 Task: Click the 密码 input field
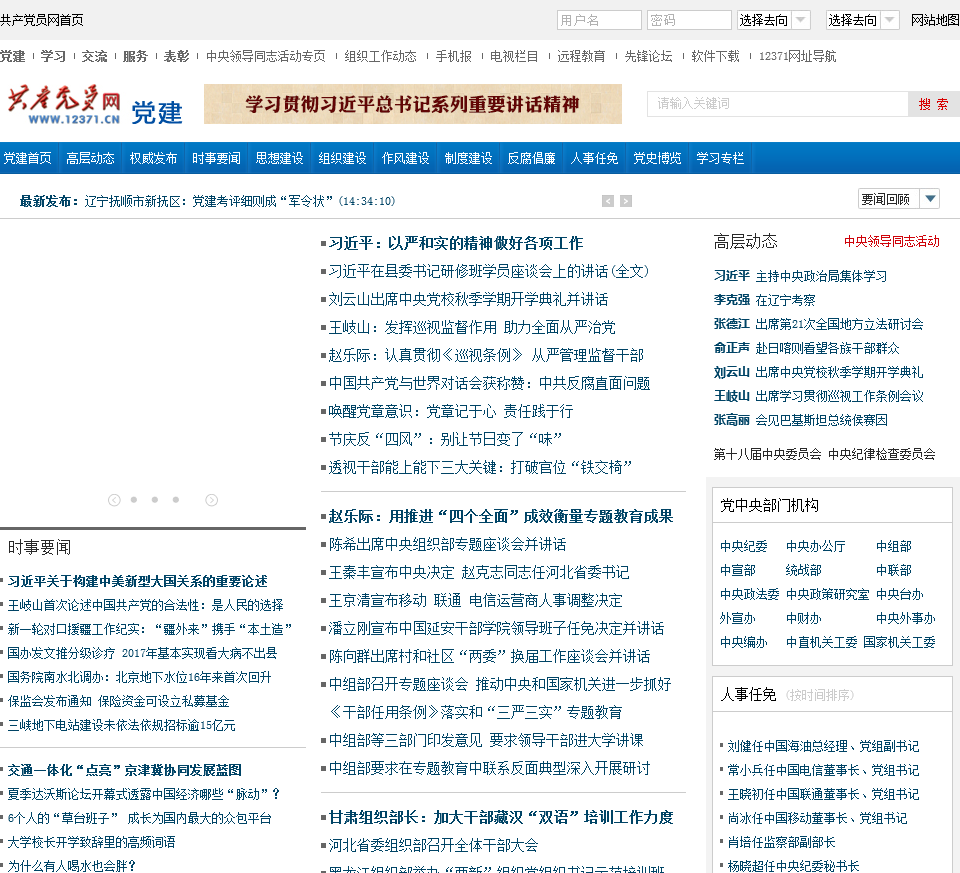(x=689, y=20)
